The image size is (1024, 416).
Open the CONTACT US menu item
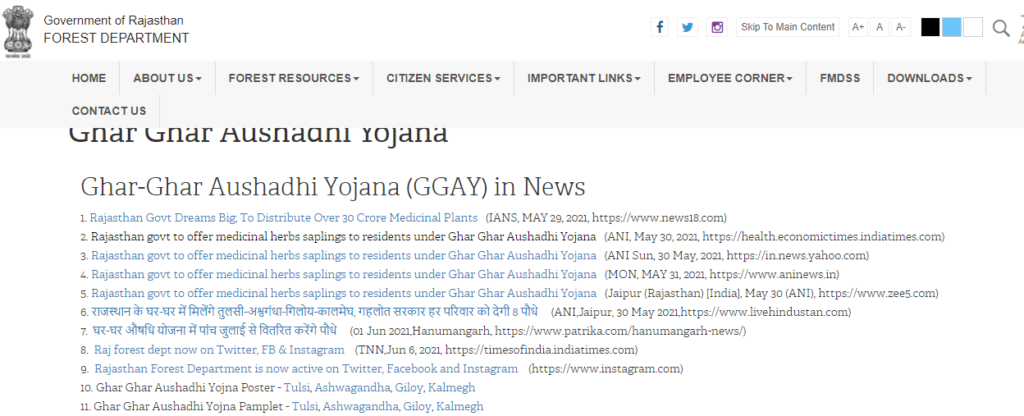[x=109, y=111]
